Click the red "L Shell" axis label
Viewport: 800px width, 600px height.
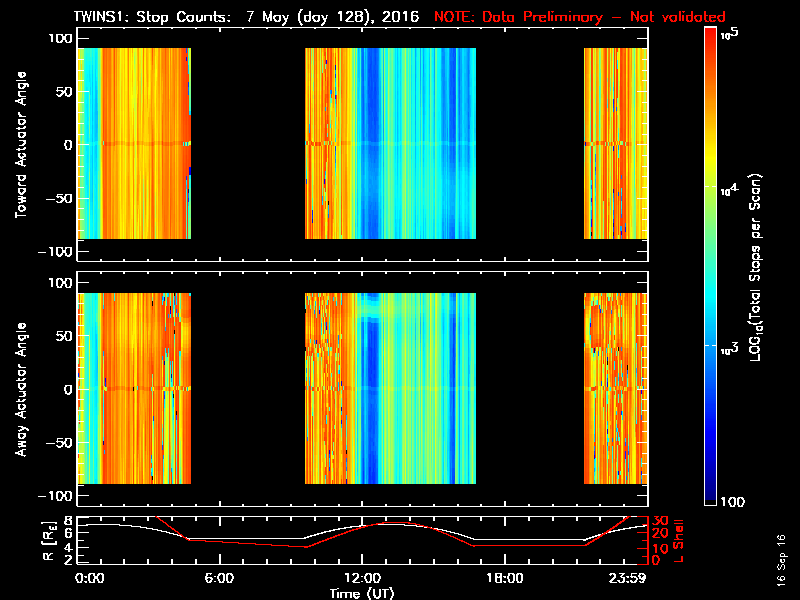(678, 539)
